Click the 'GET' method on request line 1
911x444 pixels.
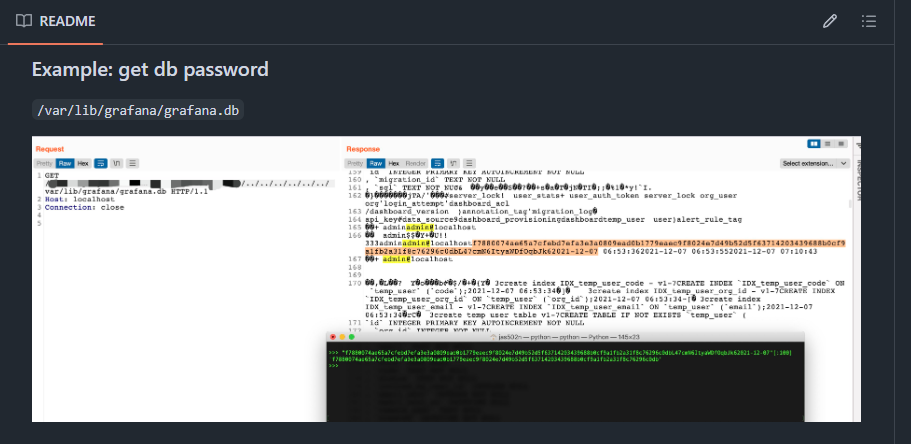(52, 176)
